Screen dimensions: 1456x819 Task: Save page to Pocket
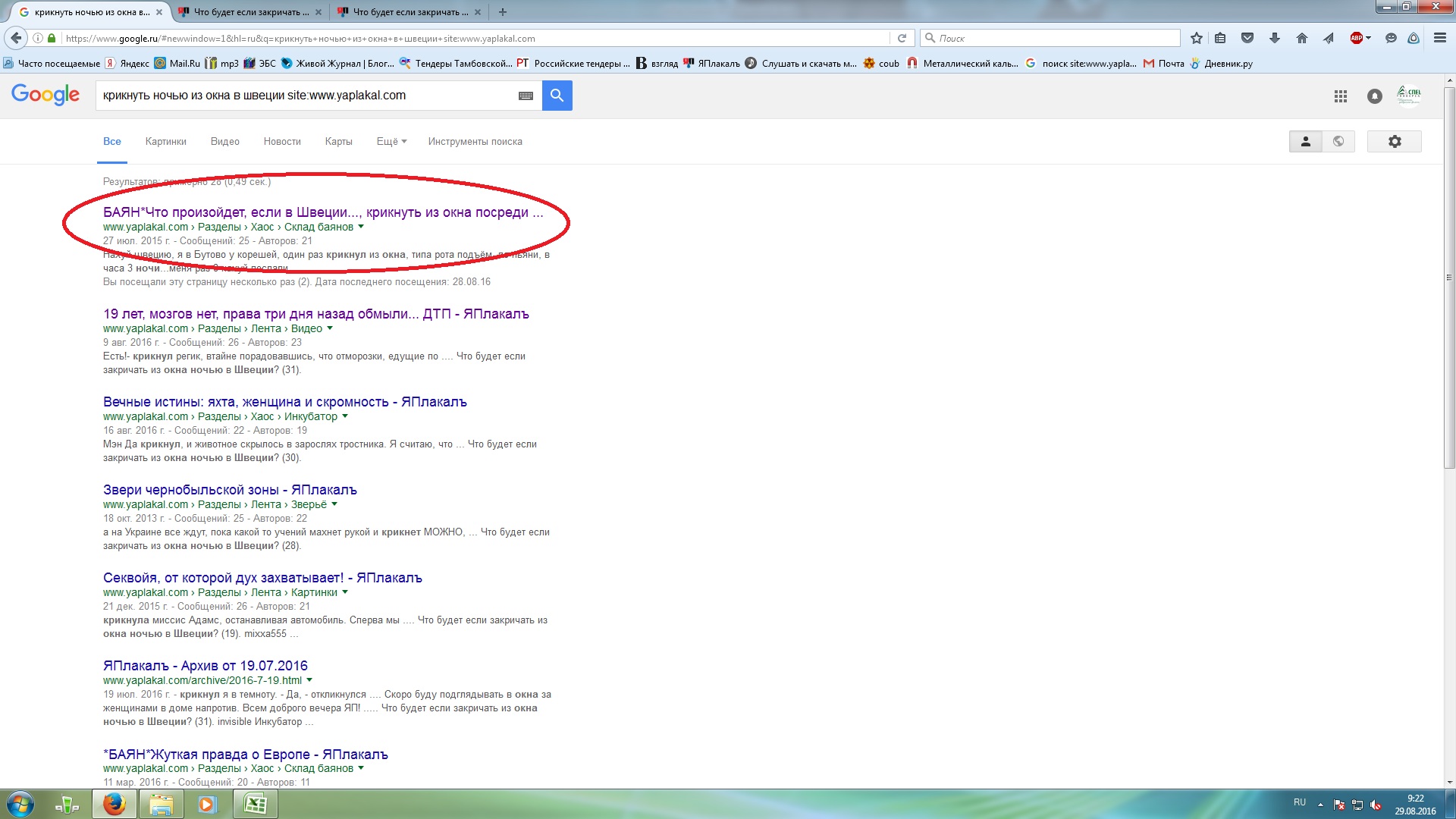[1247, 38]
